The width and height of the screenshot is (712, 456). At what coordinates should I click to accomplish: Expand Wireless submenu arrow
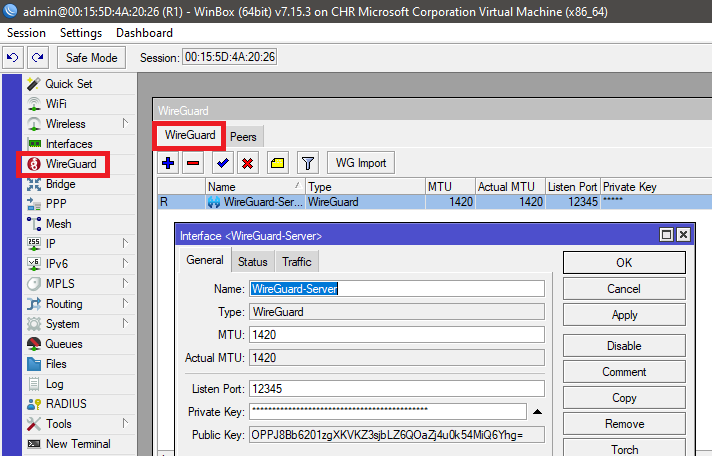click(125, 123)
